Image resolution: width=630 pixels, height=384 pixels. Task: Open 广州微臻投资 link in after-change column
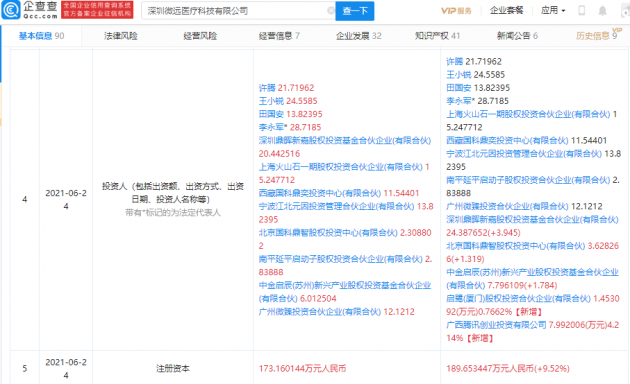click(x=507, y=206)
